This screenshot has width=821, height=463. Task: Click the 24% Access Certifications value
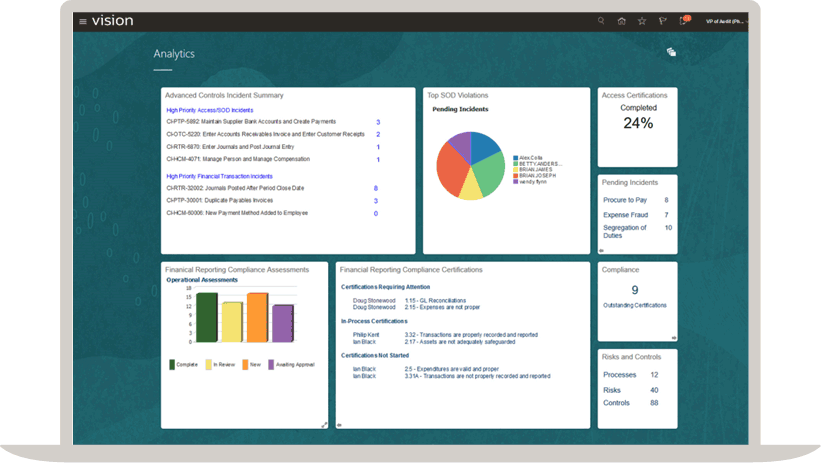click(x=638, y=123)
